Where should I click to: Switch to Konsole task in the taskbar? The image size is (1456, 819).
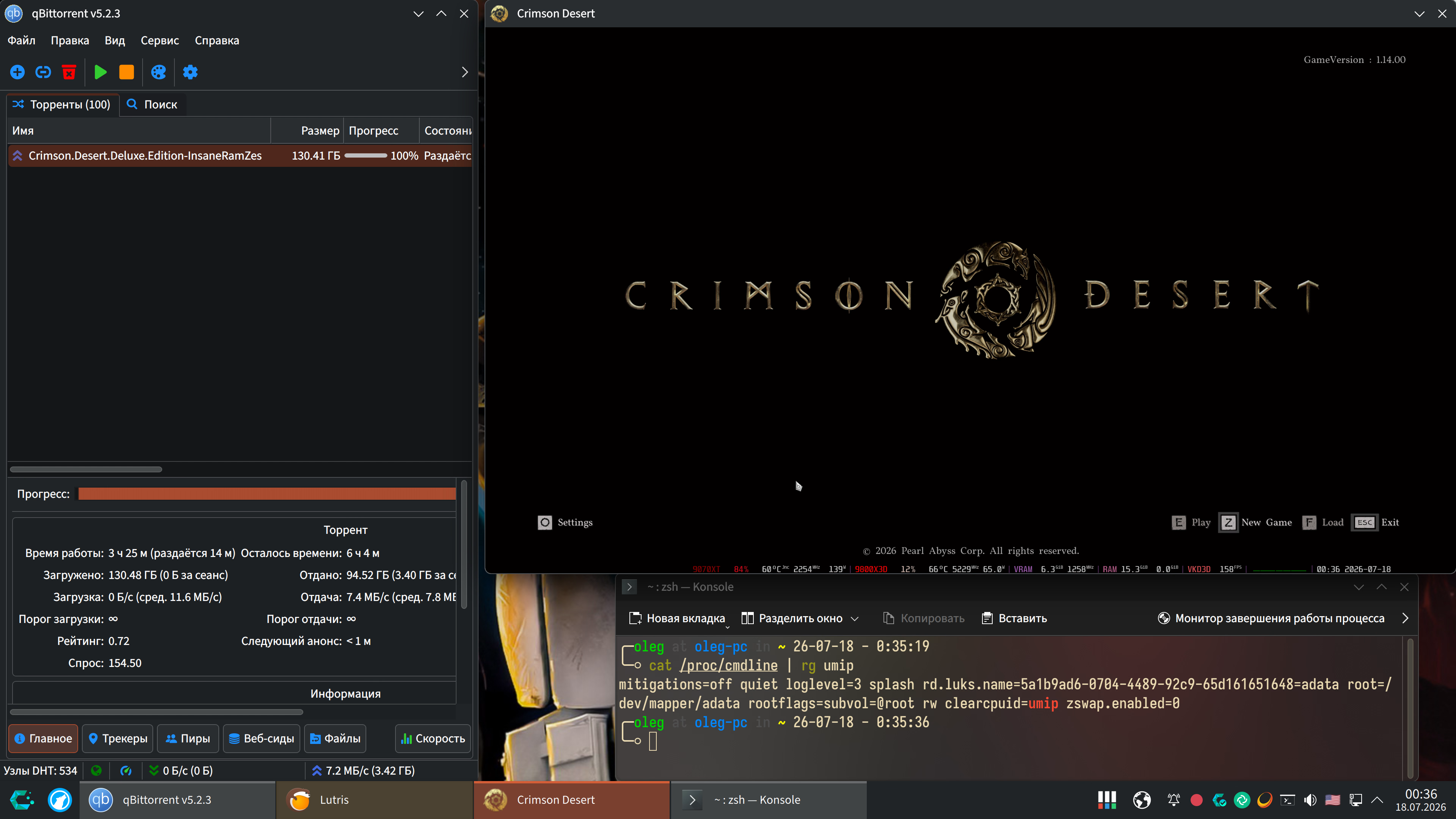pyautogui.click(x=769, y=800)
